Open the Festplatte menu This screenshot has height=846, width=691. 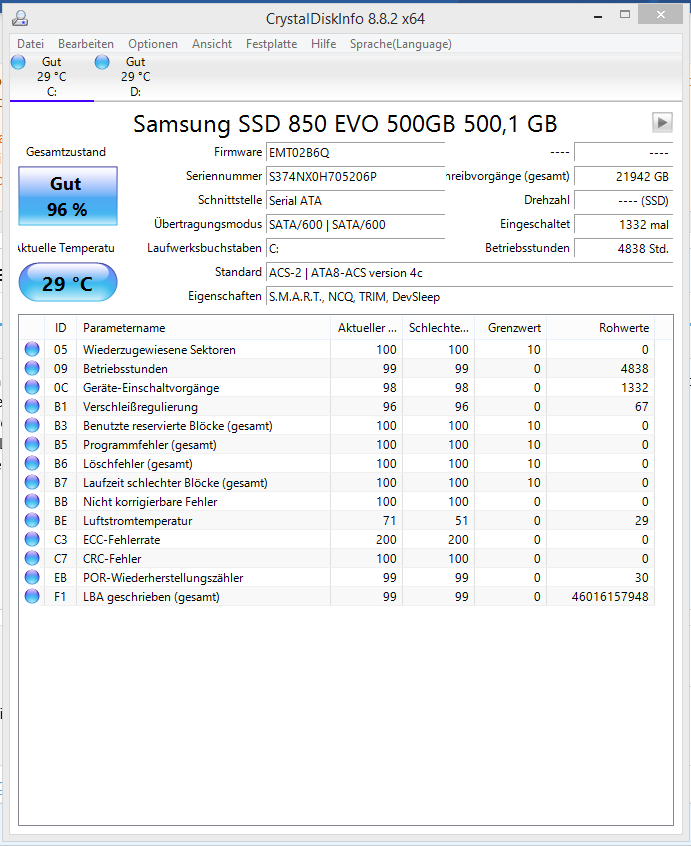click(271, 44)
